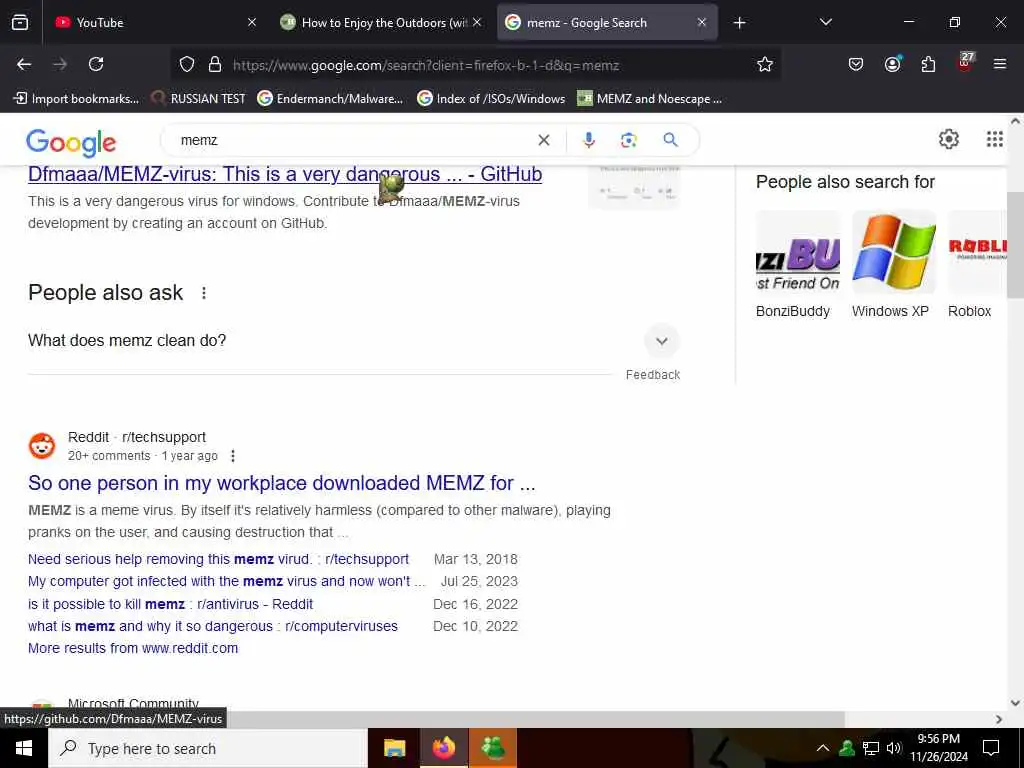The width and height of the screenshot is (1024, 768).
Task: Open the Import bookmarks... bookmark
Action: click(76, 99)
